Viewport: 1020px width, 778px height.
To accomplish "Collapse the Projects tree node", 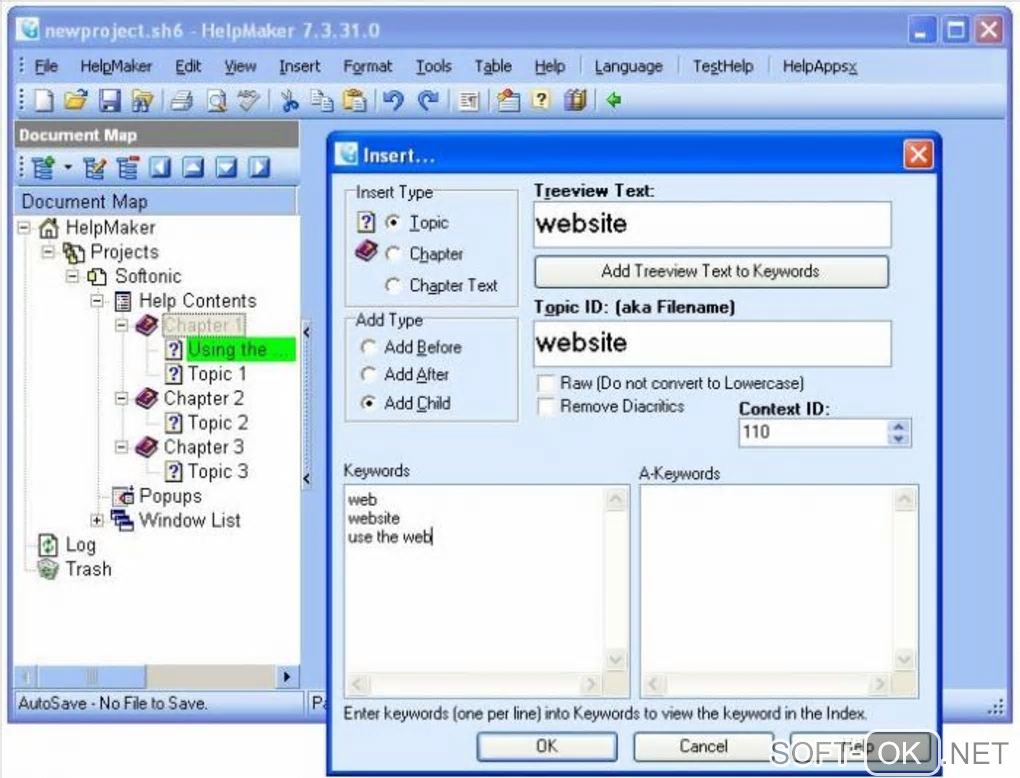I will [48, 252].
